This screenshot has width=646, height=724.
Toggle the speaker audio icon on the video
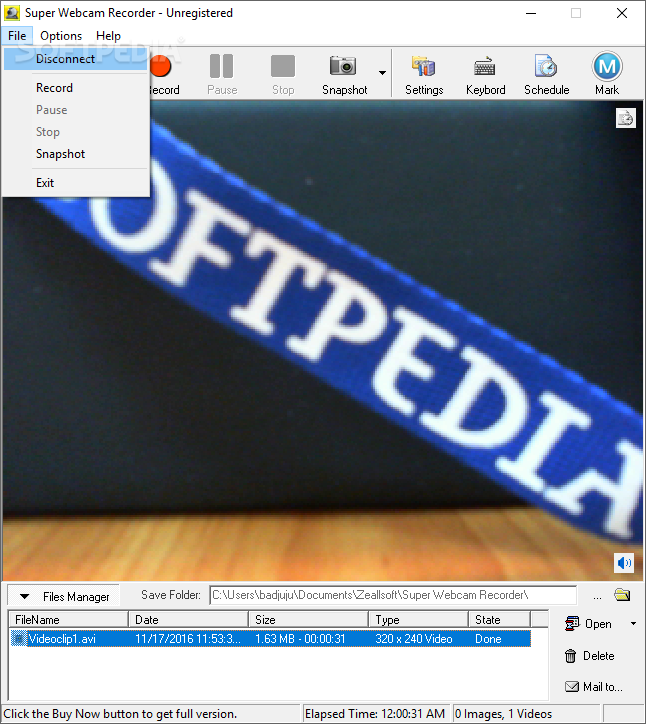624,563
